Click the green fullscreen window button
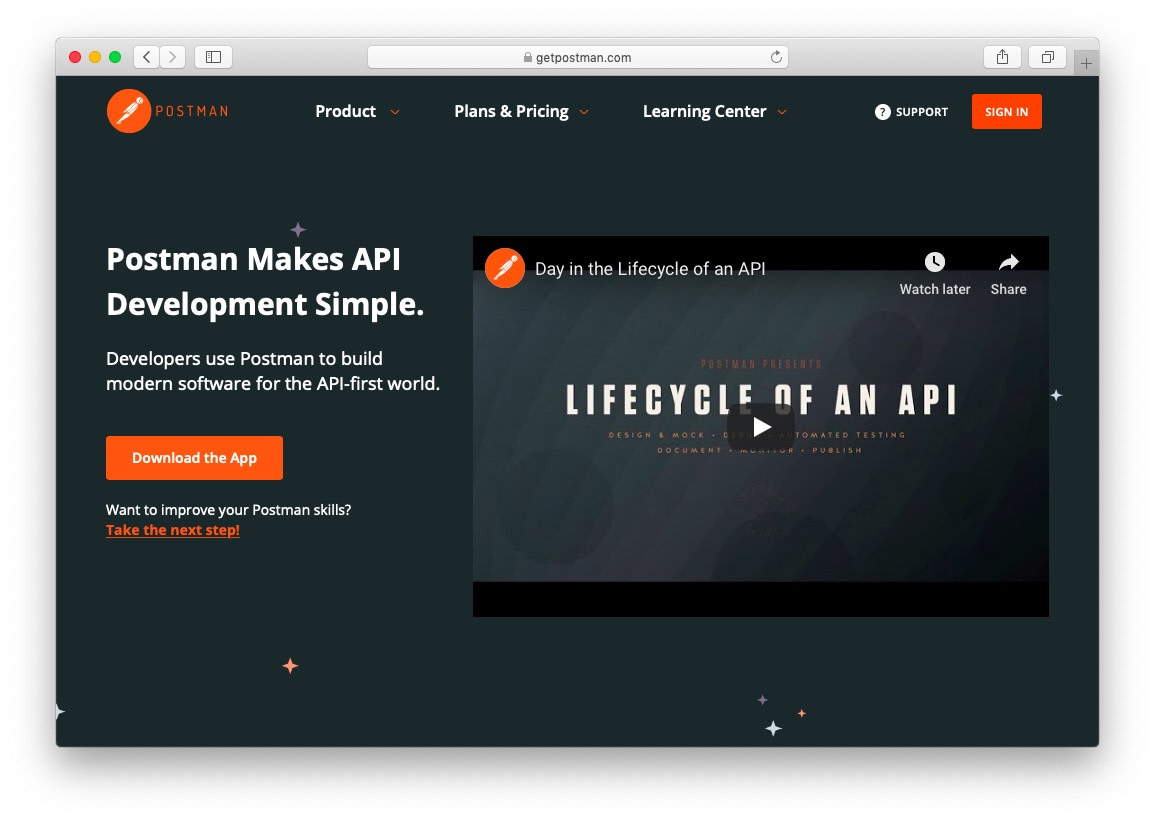 pyautogui.click(x=115, y=57)
